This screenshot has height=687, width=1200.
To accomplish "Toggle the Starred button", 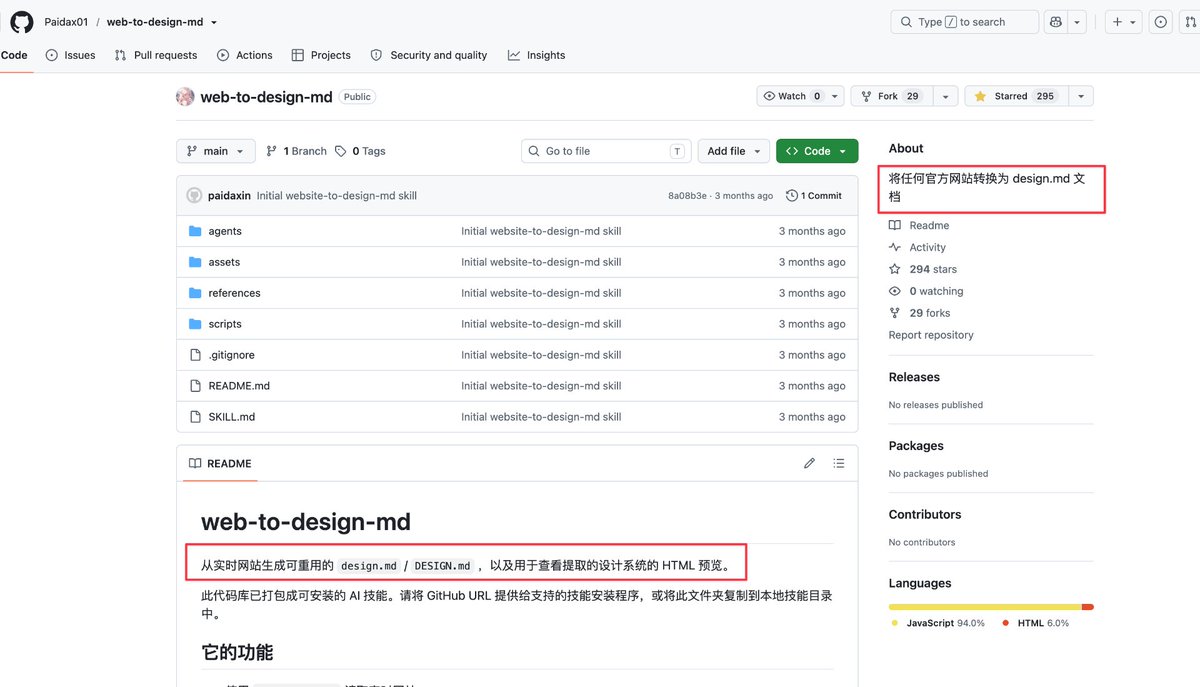I will 1014,96.
